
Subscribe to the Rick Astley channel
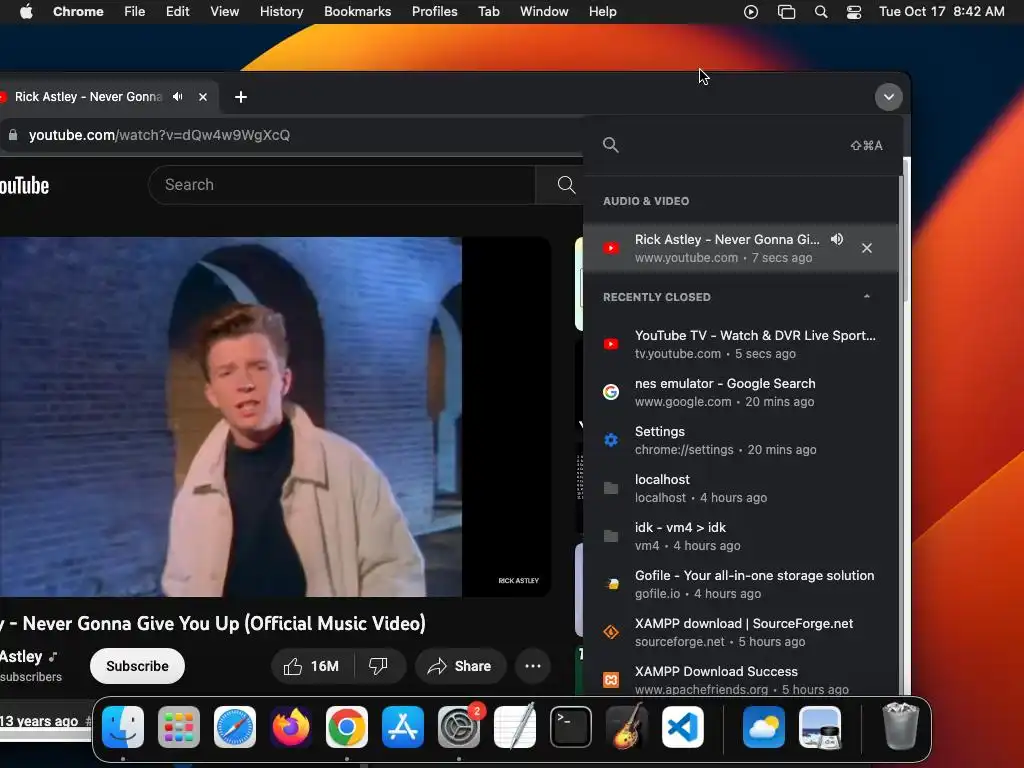coord(137,666)
